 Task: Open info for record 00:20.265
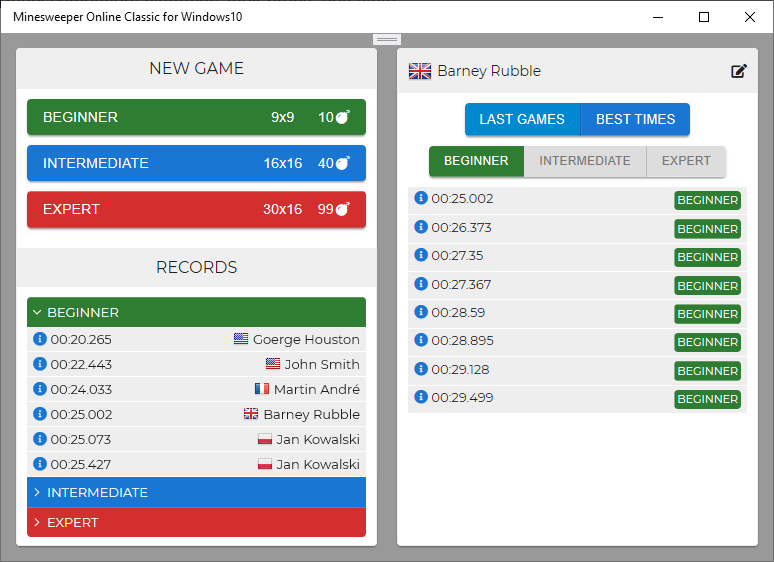39,339
